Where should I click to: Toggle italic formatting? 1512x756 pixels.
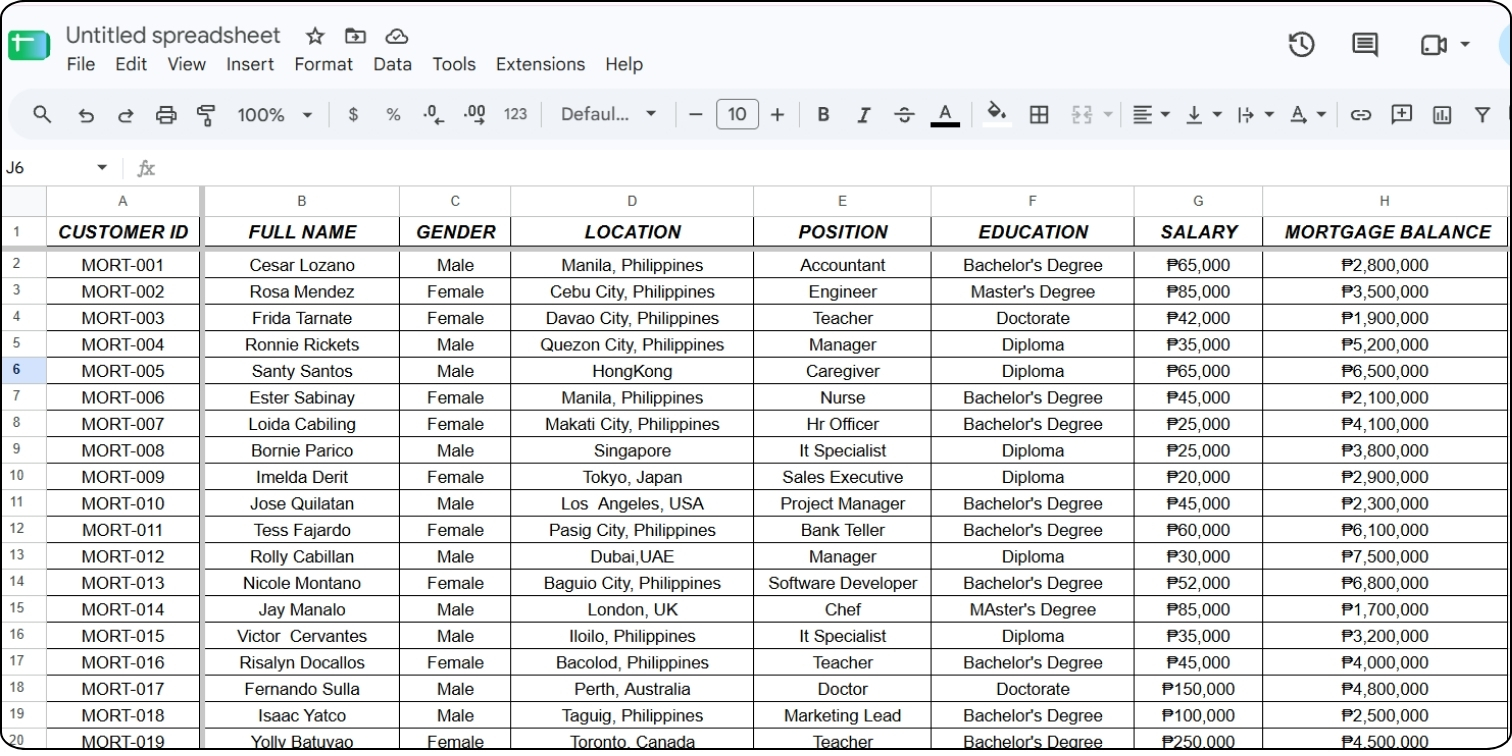tap(864, 115)
